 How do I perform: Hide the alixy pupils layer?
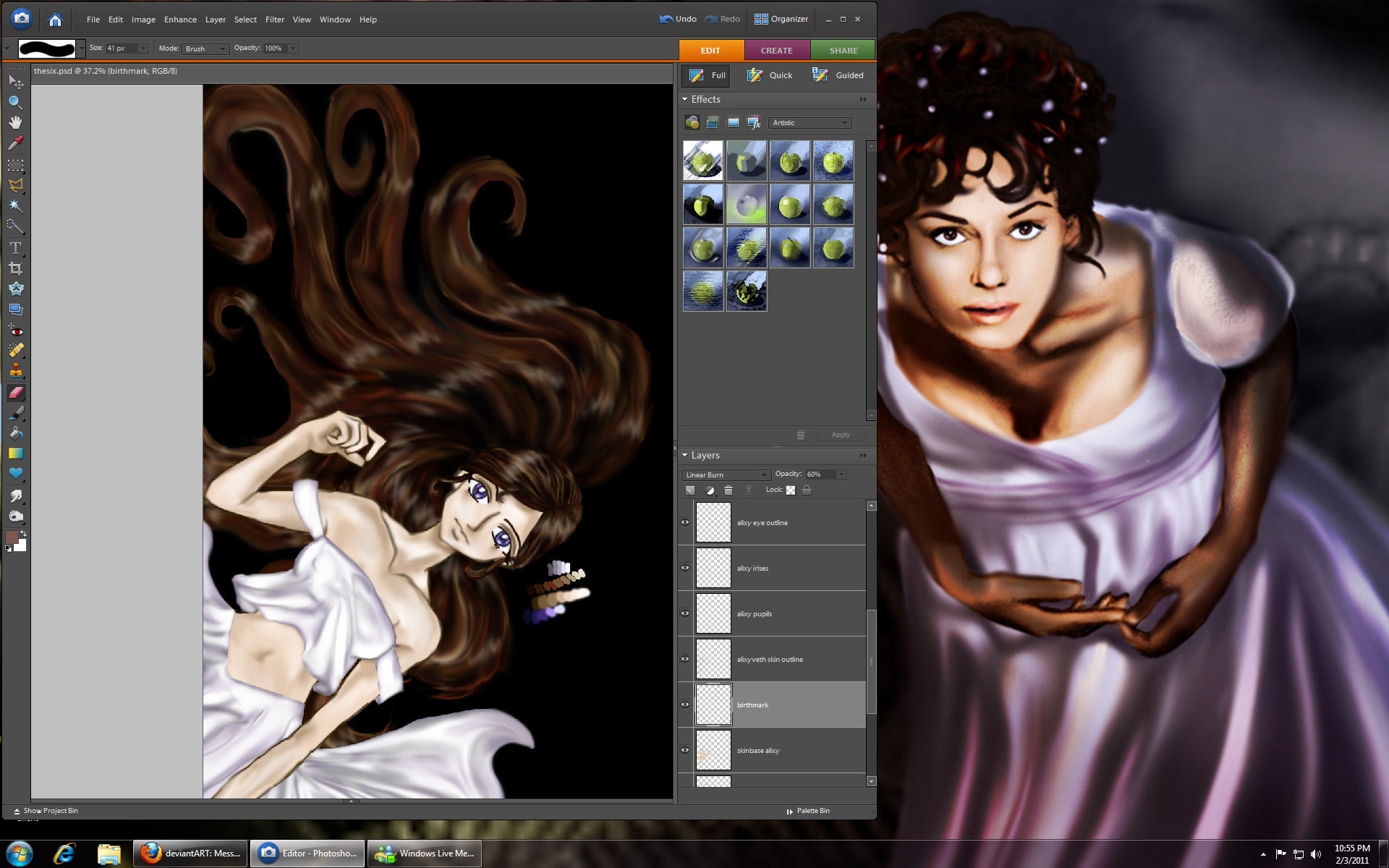(x=685, y=613)
